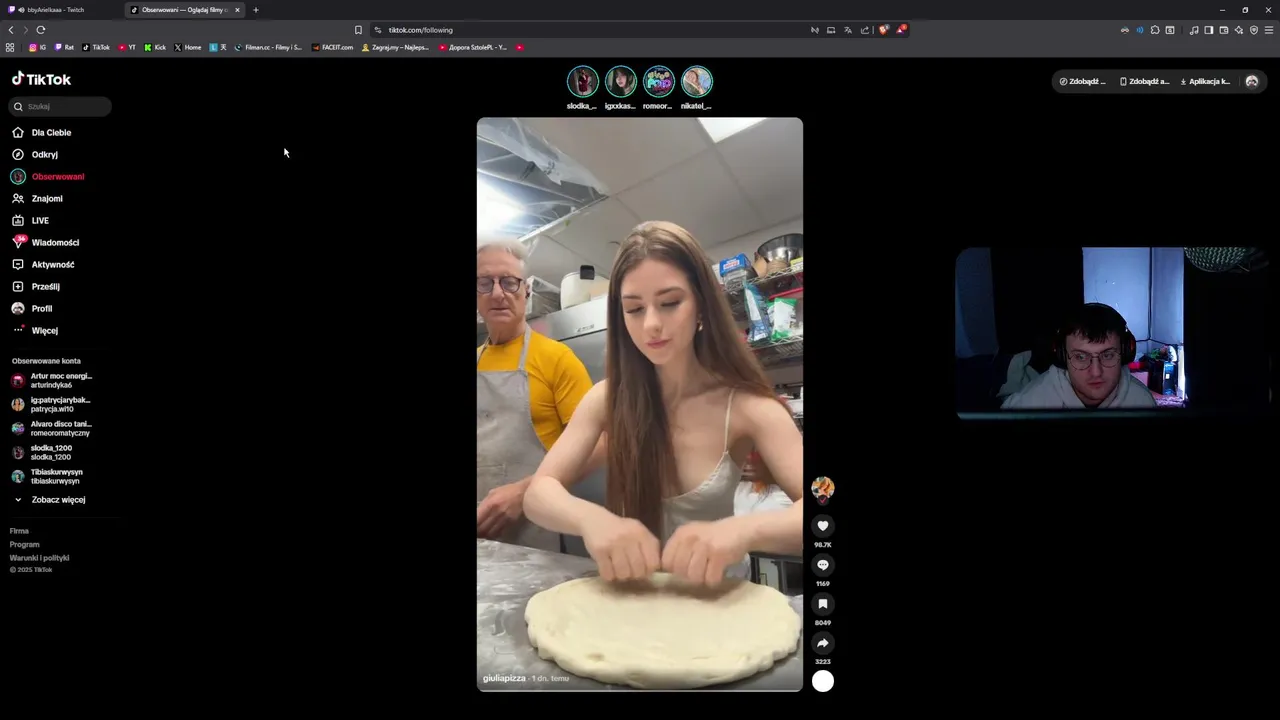Open TikTok bookmark
Screen dimensions: 1280x720
(96, 47)
